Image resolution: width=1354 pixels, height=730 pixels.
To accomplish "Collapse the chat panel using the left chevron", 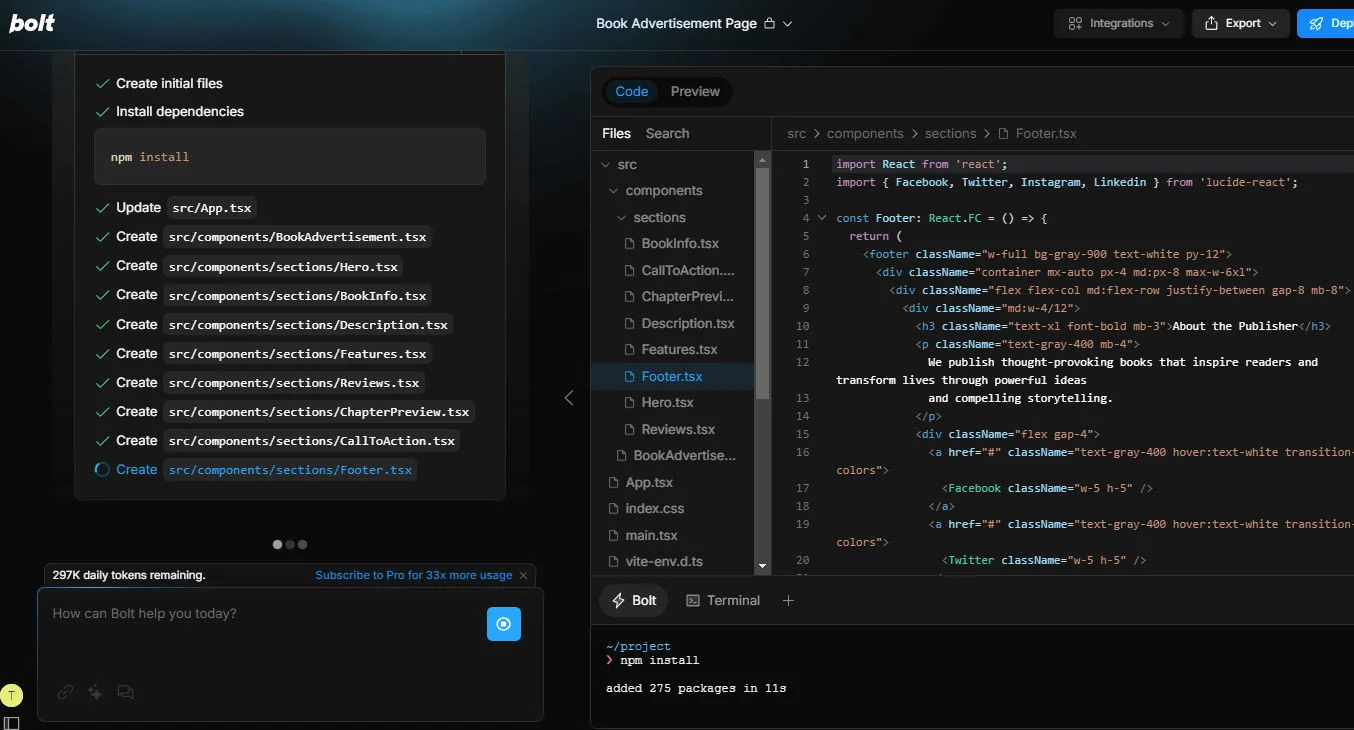I will pos(568,397).
